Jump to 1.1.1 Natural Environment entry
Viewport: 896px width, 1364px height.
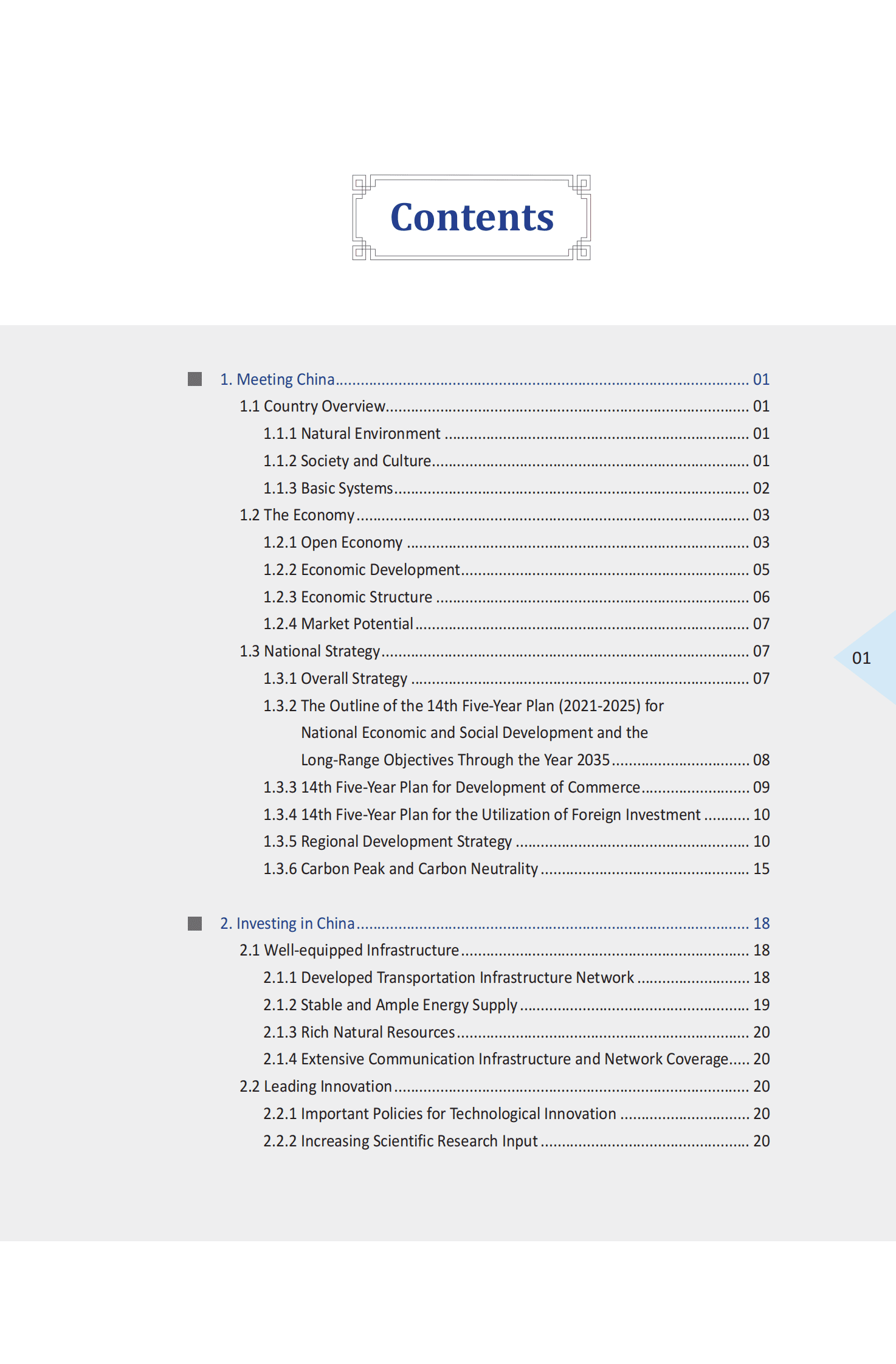[x=351, y=433]
